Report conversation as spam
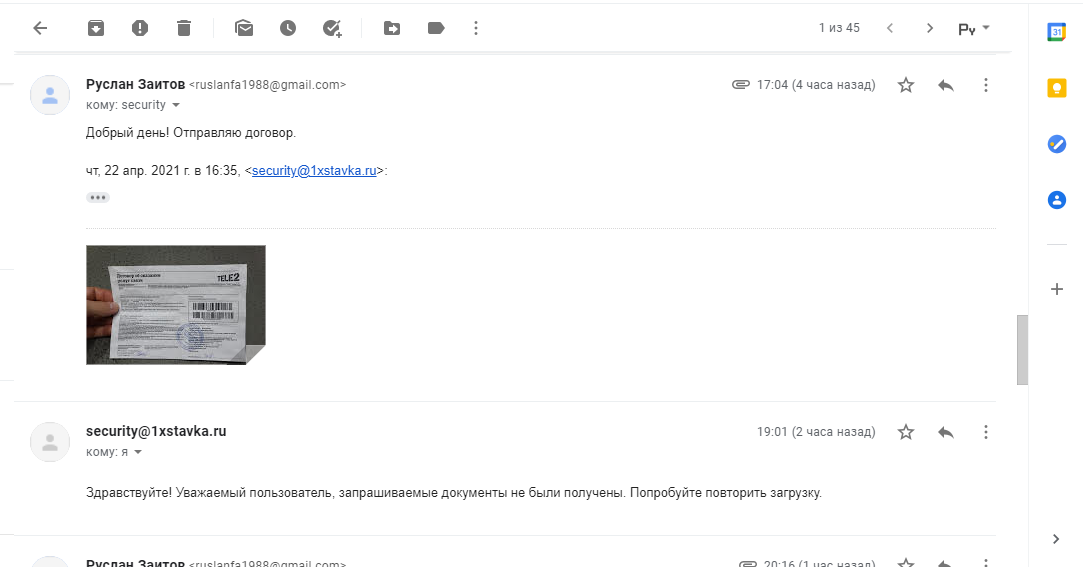The height and width of the screenshot is (567, 1083). [140, 28]
